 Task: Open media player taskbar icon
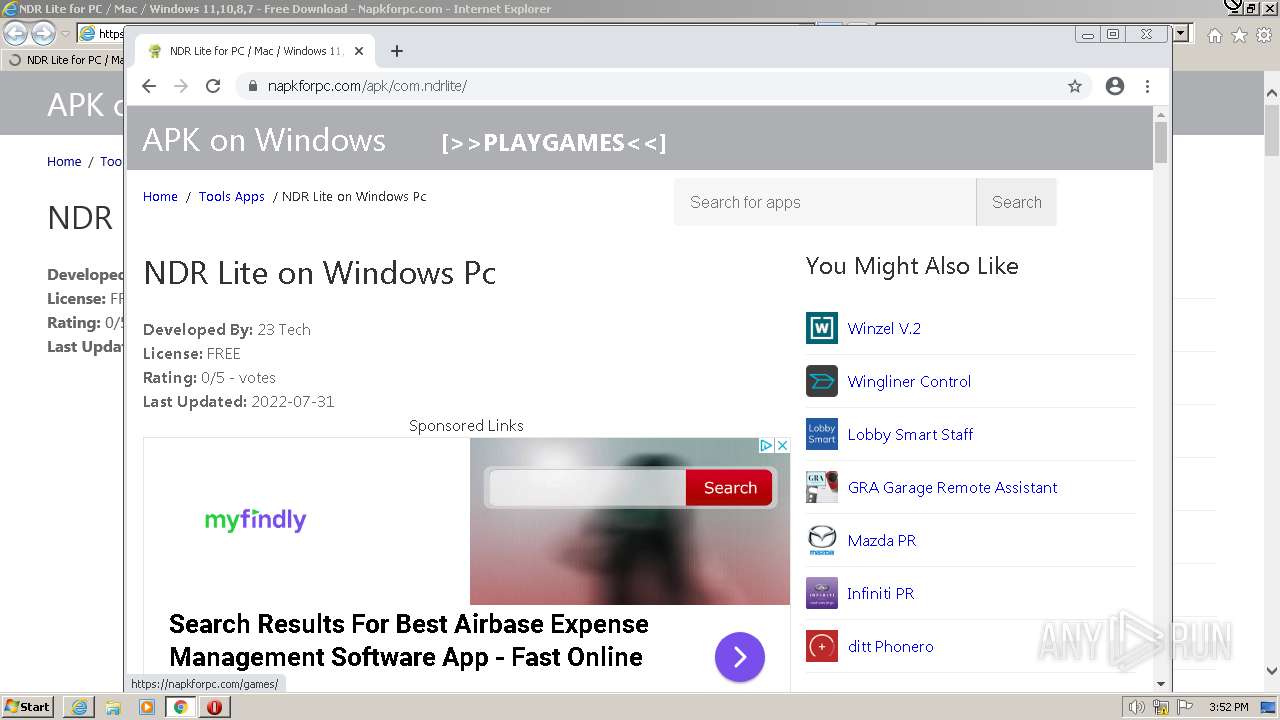[x=147, y=707]
